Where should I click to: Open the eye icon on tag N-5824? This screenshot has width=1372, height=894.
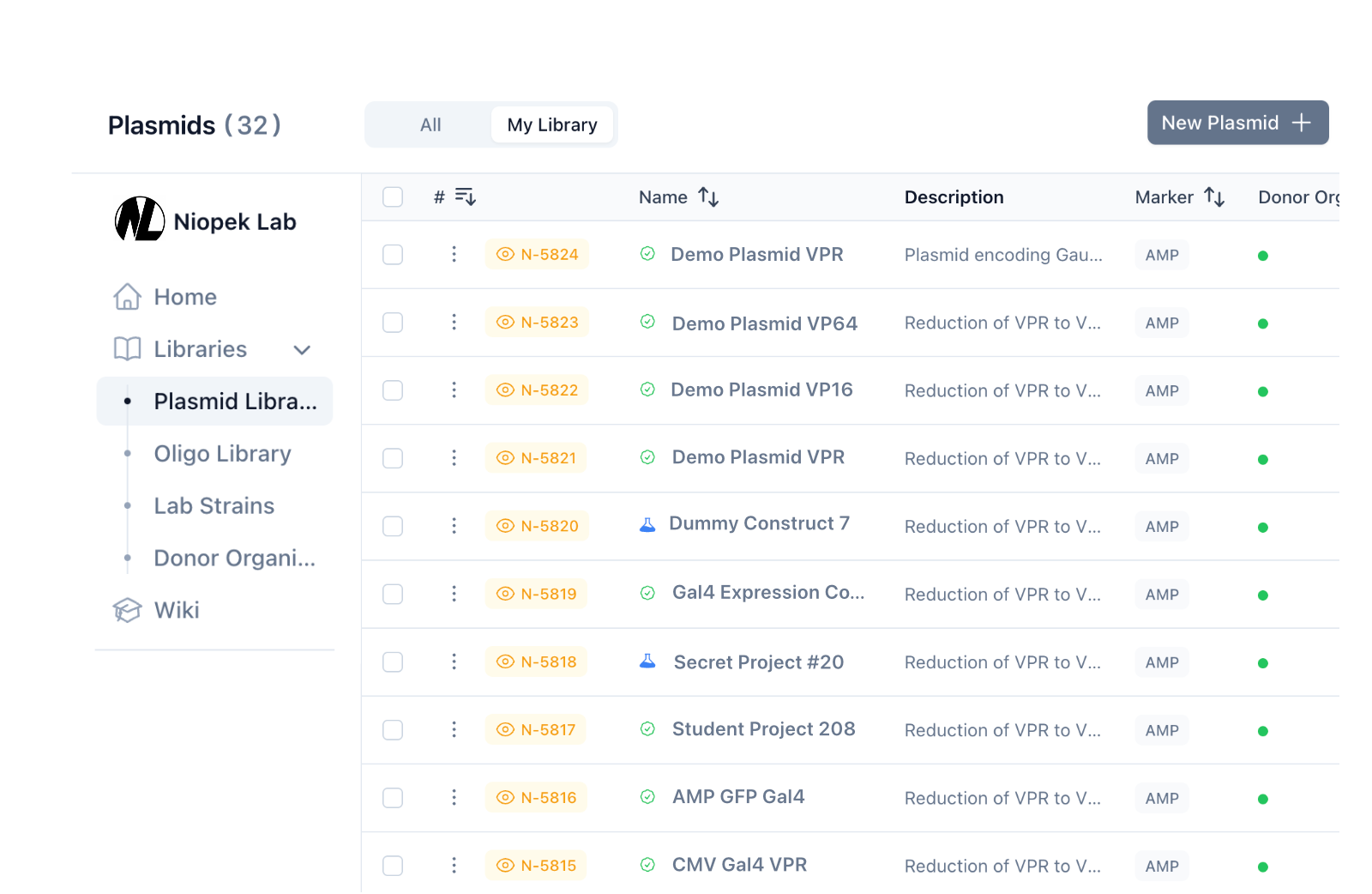(506, 255)
